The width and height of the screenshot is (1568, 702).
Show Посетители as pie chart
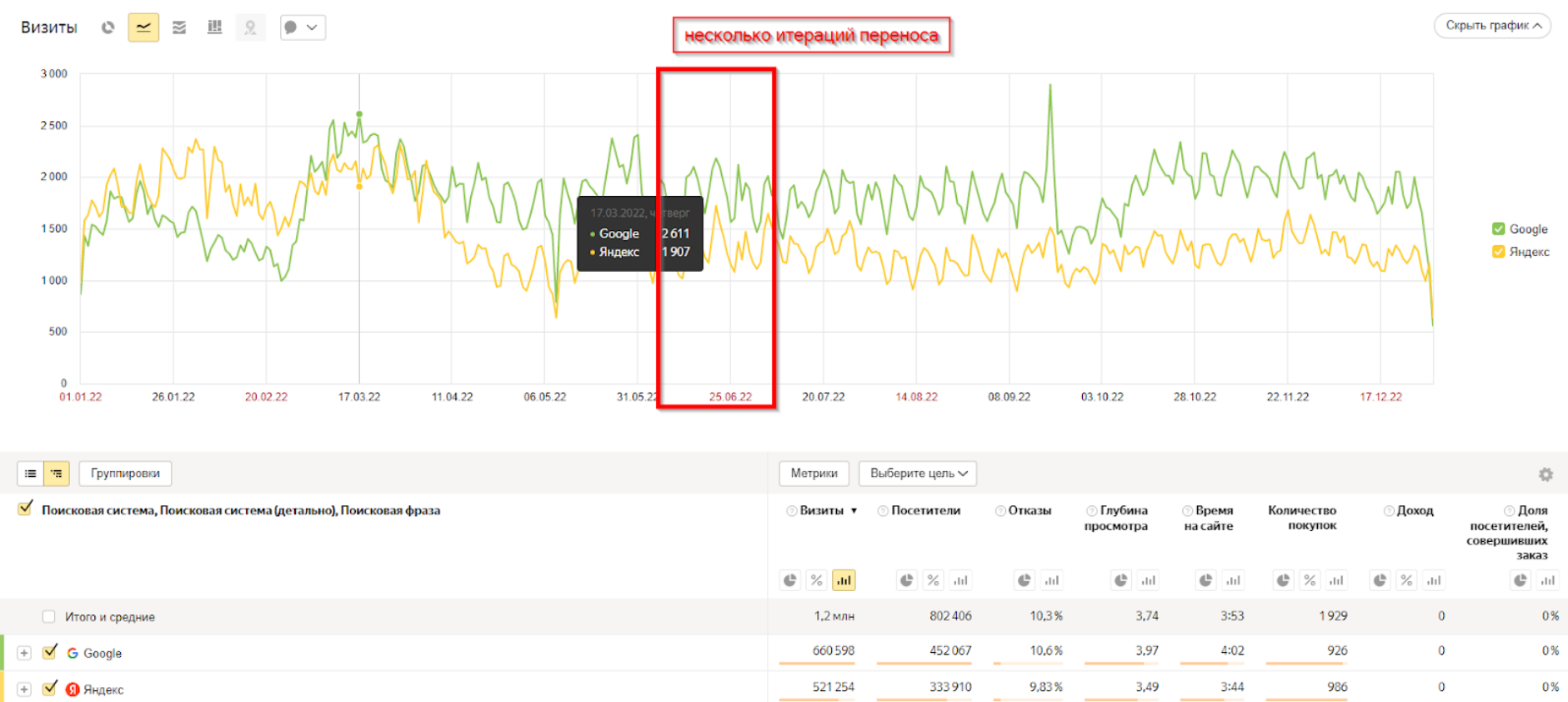coord(907,580)
